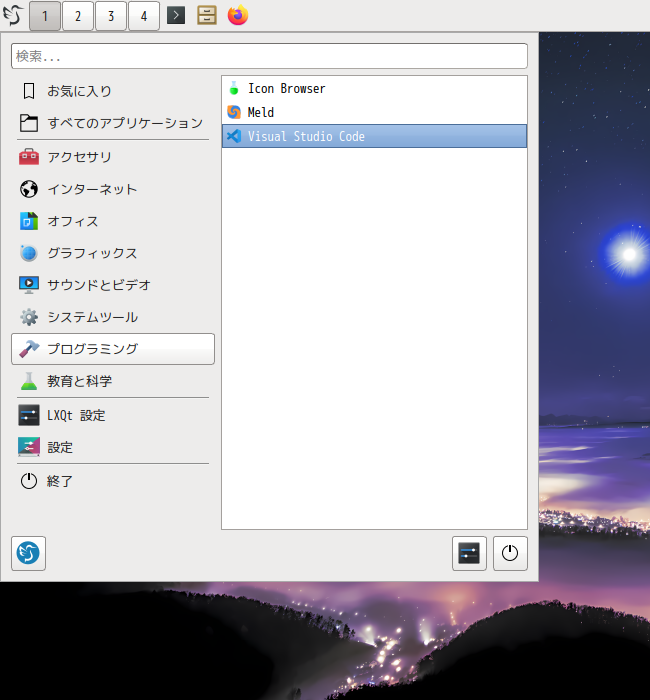The width and height of the screenshot is (650, 700).
Task: Choose 終了 leave entry
Action: [x=112, y=481]
